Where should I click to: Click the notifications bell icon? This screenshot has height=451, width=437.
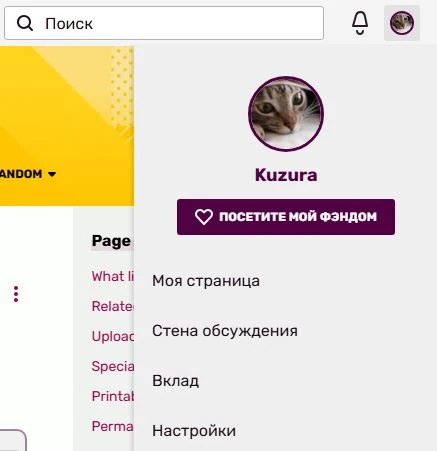360,23
